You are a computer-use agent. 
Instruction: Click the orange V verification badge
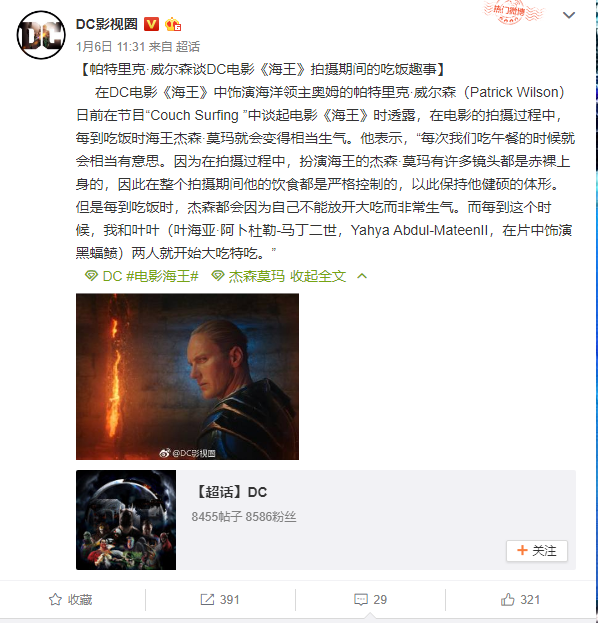click(x=151, y=24)
